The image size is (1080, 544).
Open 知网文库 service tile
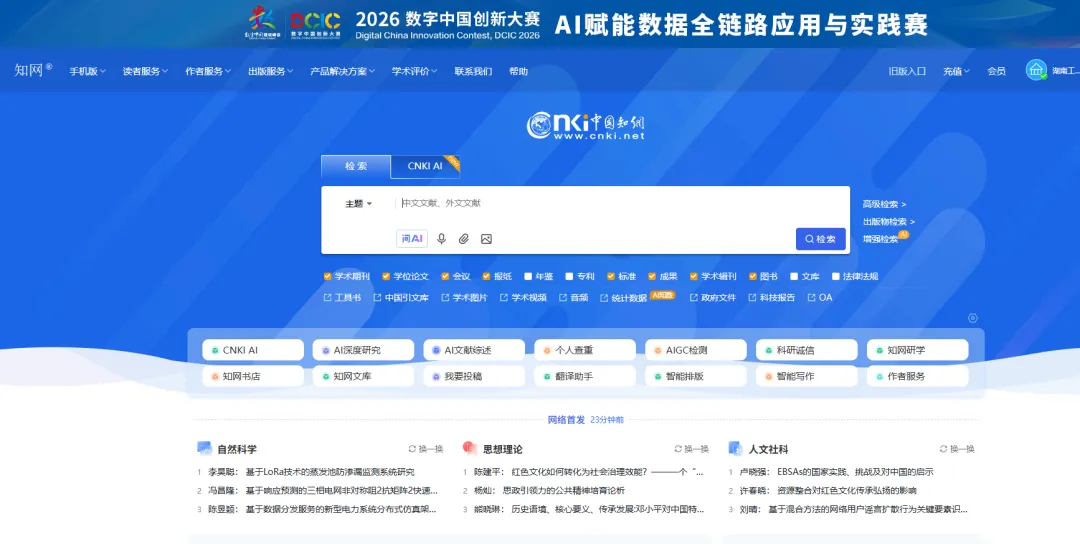pos(364,376)
